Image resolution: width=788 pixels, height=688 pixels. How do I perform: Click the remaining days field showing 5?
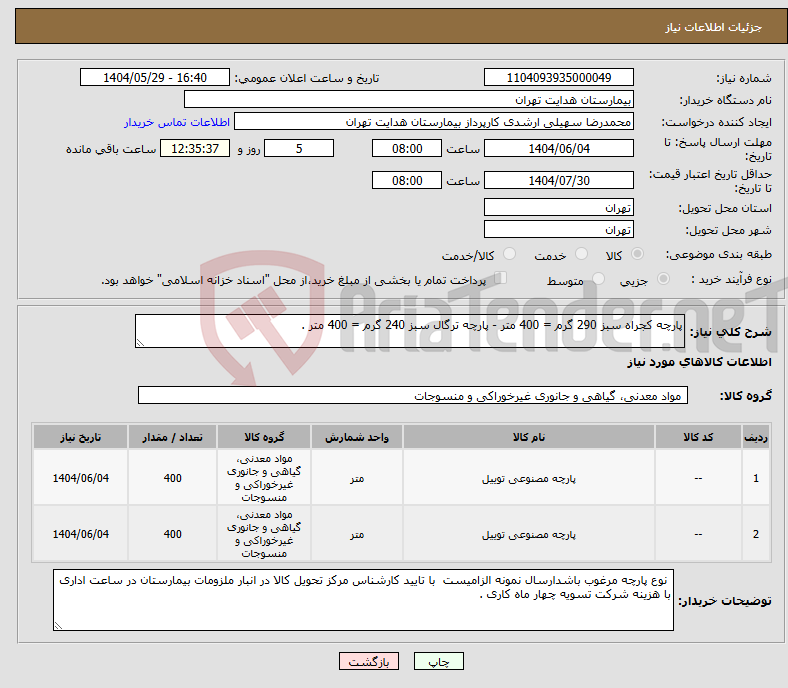click(x=299, y=148)
